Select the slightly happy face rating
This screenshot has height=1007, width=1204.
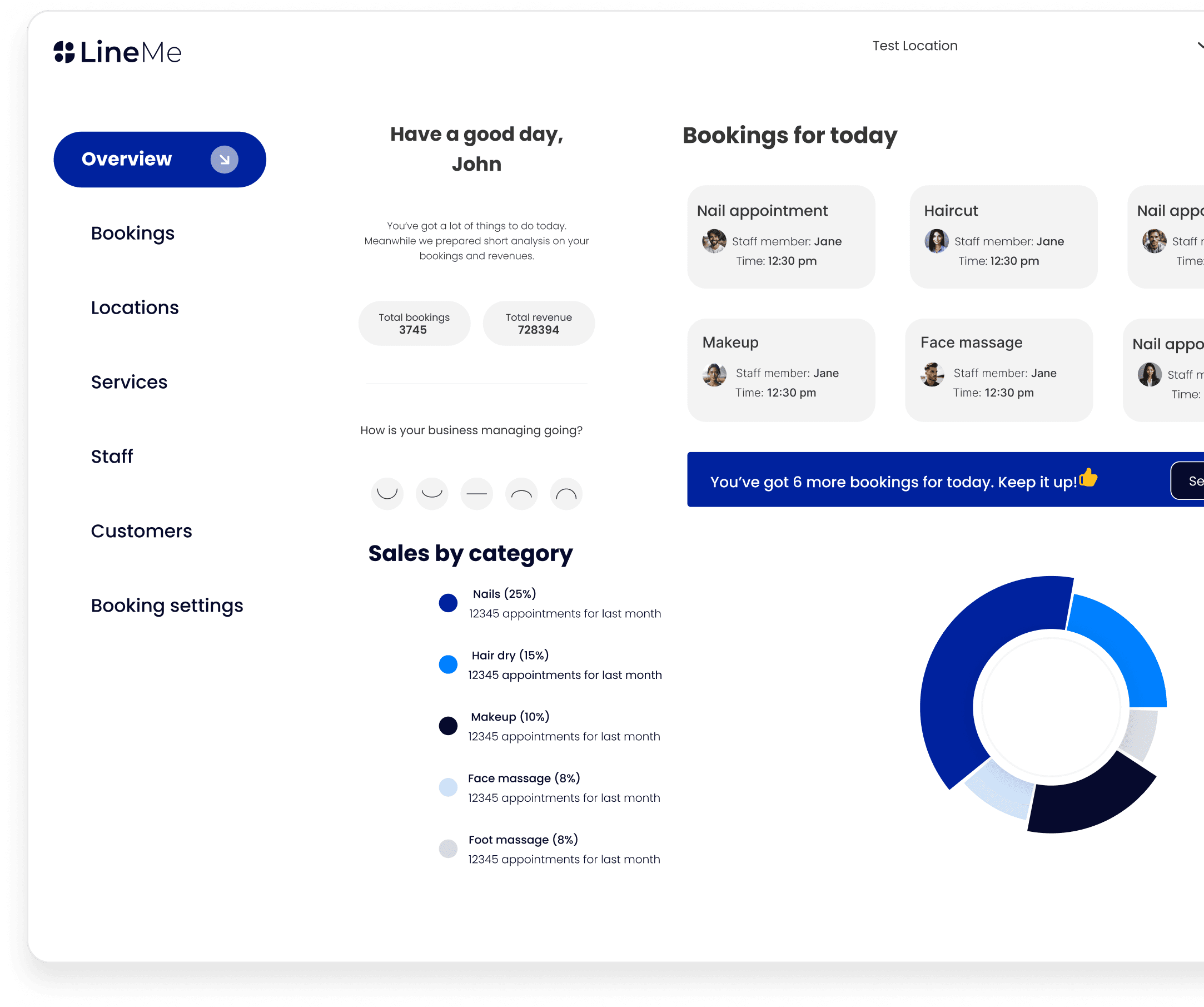coord(432,494)
